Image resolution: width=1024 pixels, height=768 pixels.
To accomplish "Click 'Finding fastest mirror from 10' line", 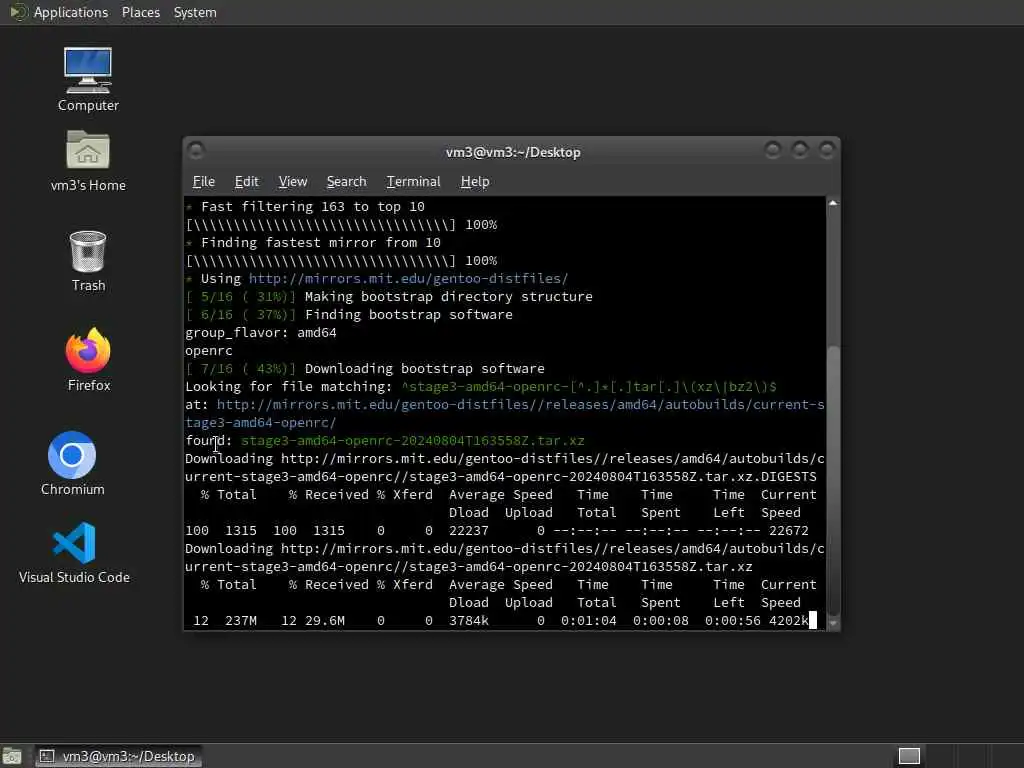I will 321,242.
